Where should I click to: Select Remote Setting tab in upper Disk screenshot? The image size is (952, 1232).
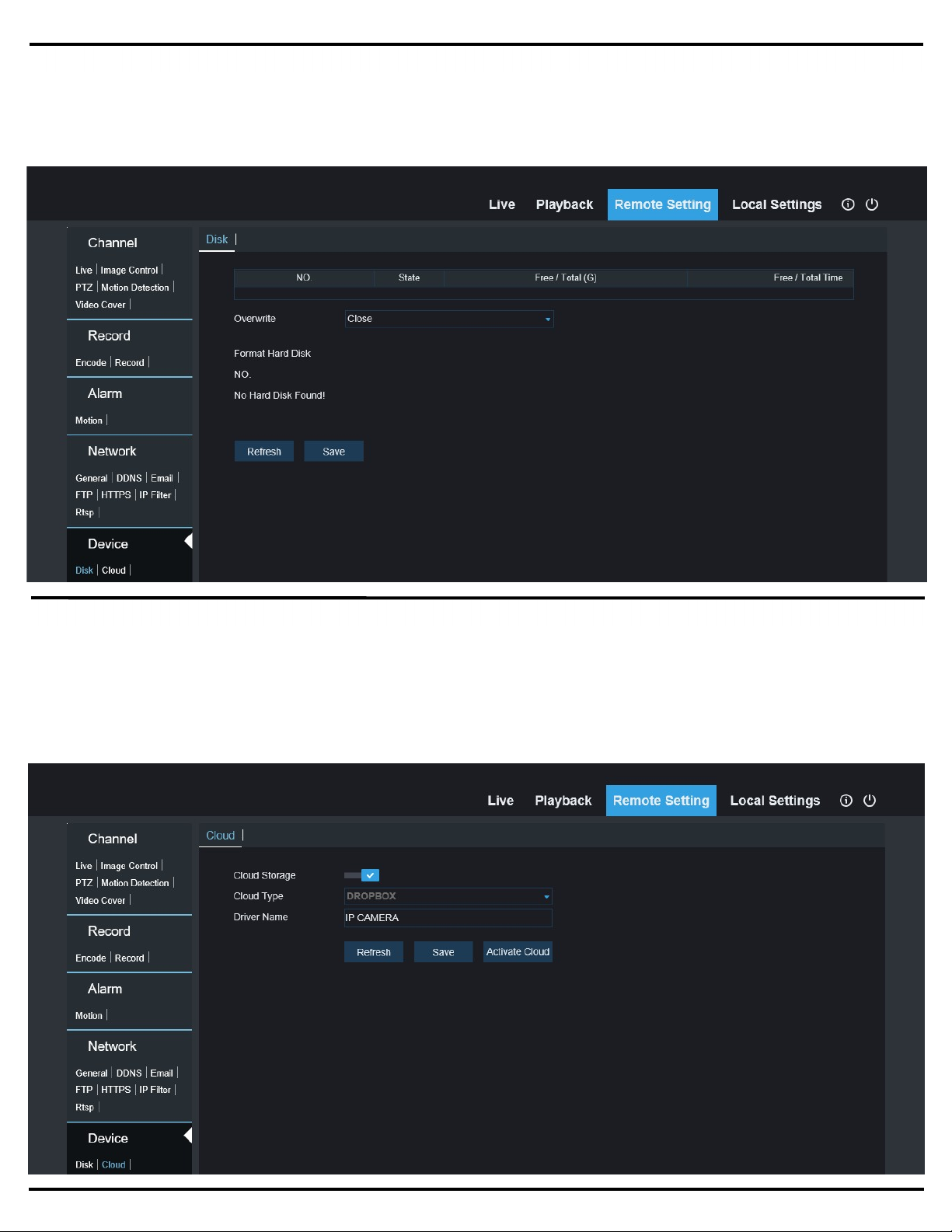click(663, 204)
